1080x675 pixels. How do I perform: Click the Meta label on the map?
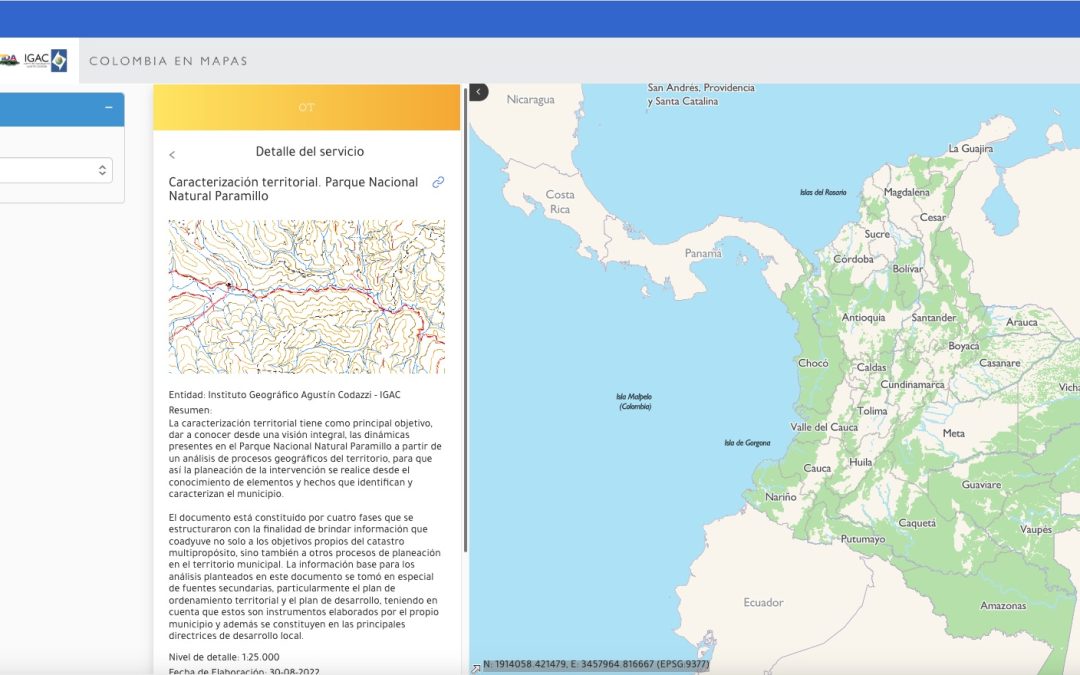pos(953,433)
